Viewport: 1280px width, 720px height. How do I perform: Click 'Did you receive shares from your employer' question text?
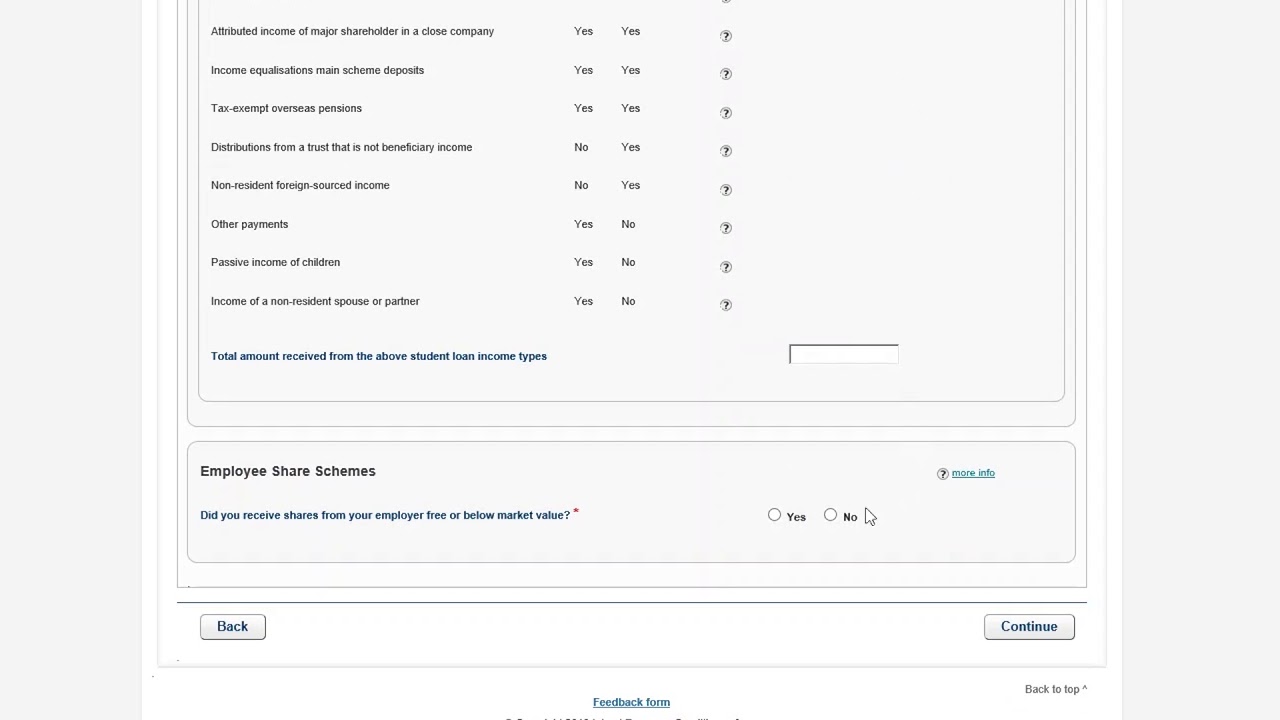point(385,515)
